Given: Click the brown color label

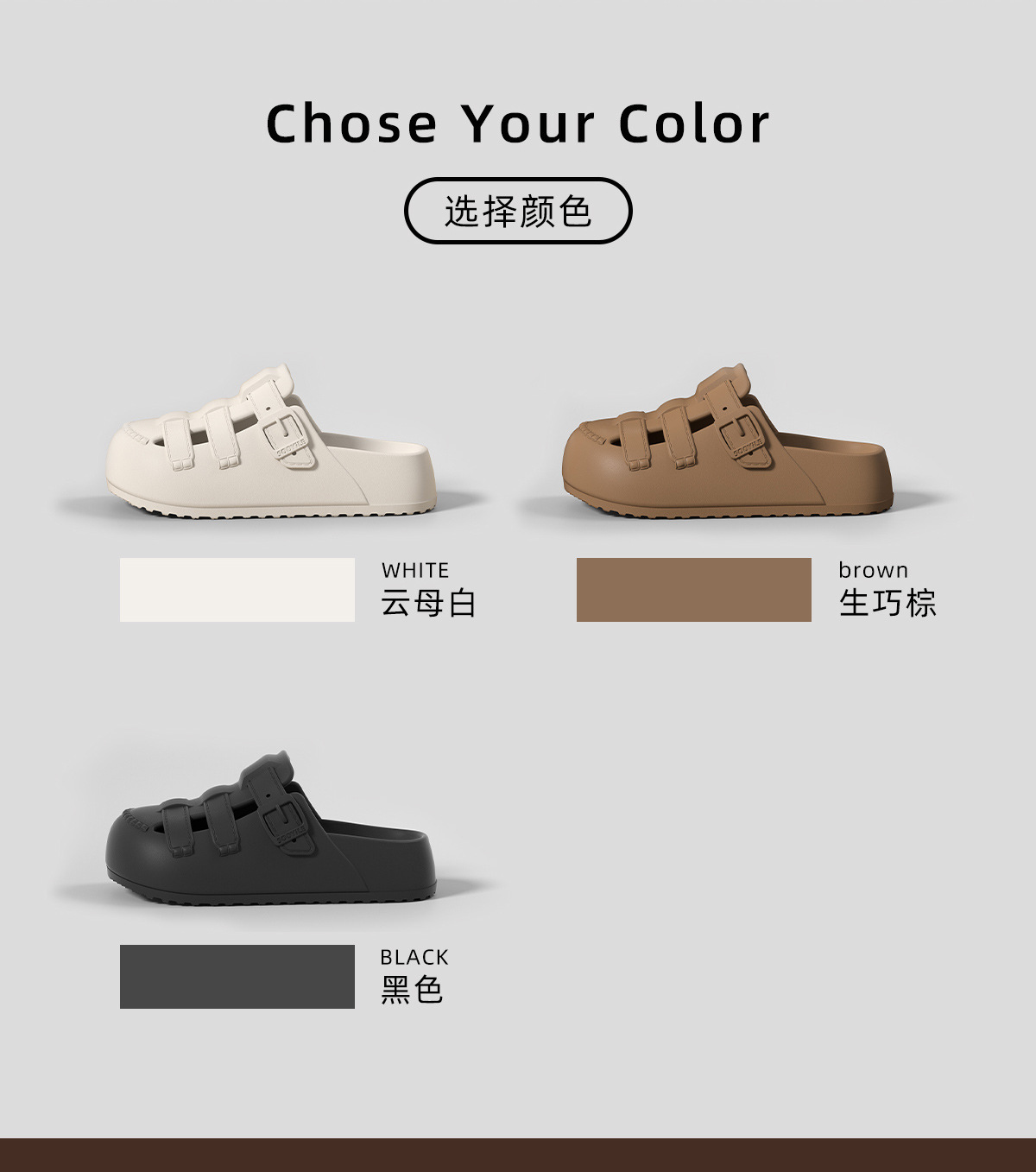Looking at the screenshot, I should click(873, 571).
